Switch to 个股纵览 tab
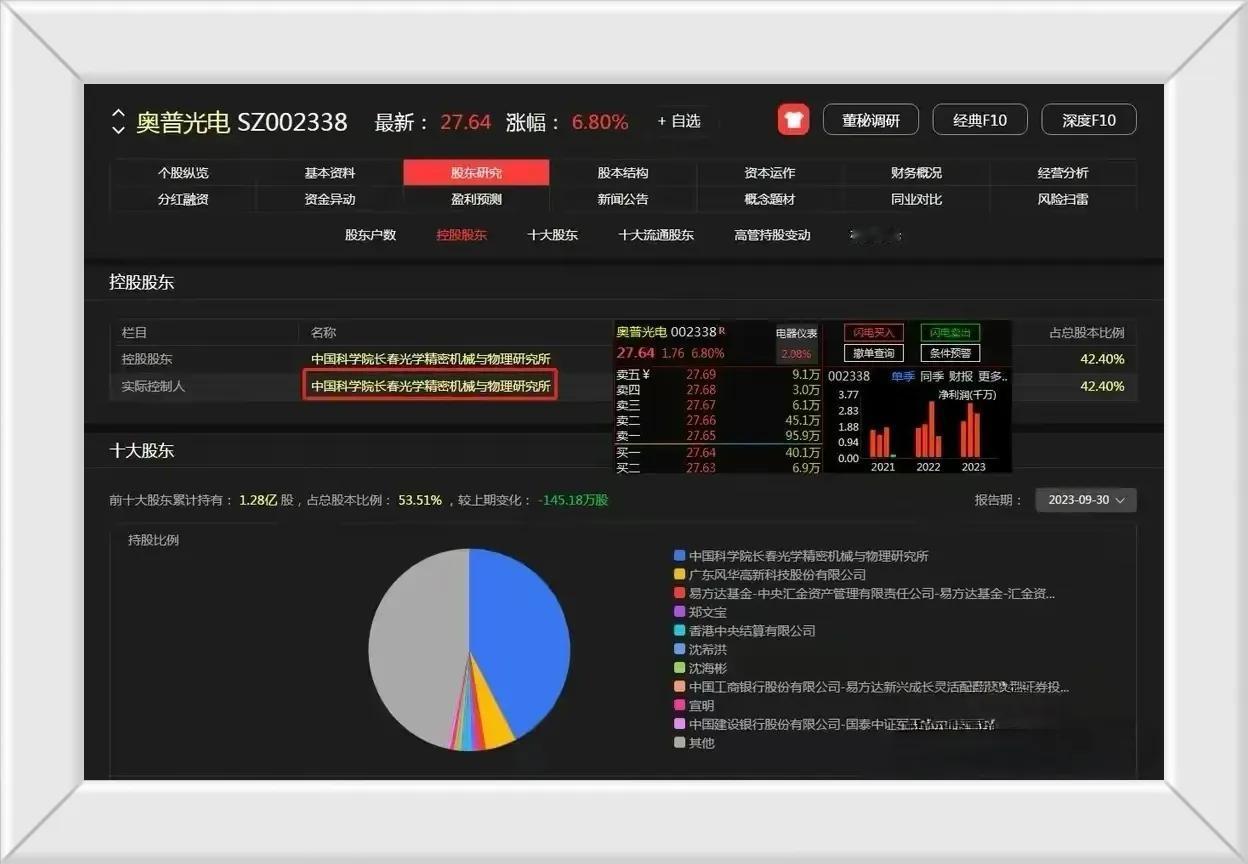1248x864 pixels. click(183, 173)
